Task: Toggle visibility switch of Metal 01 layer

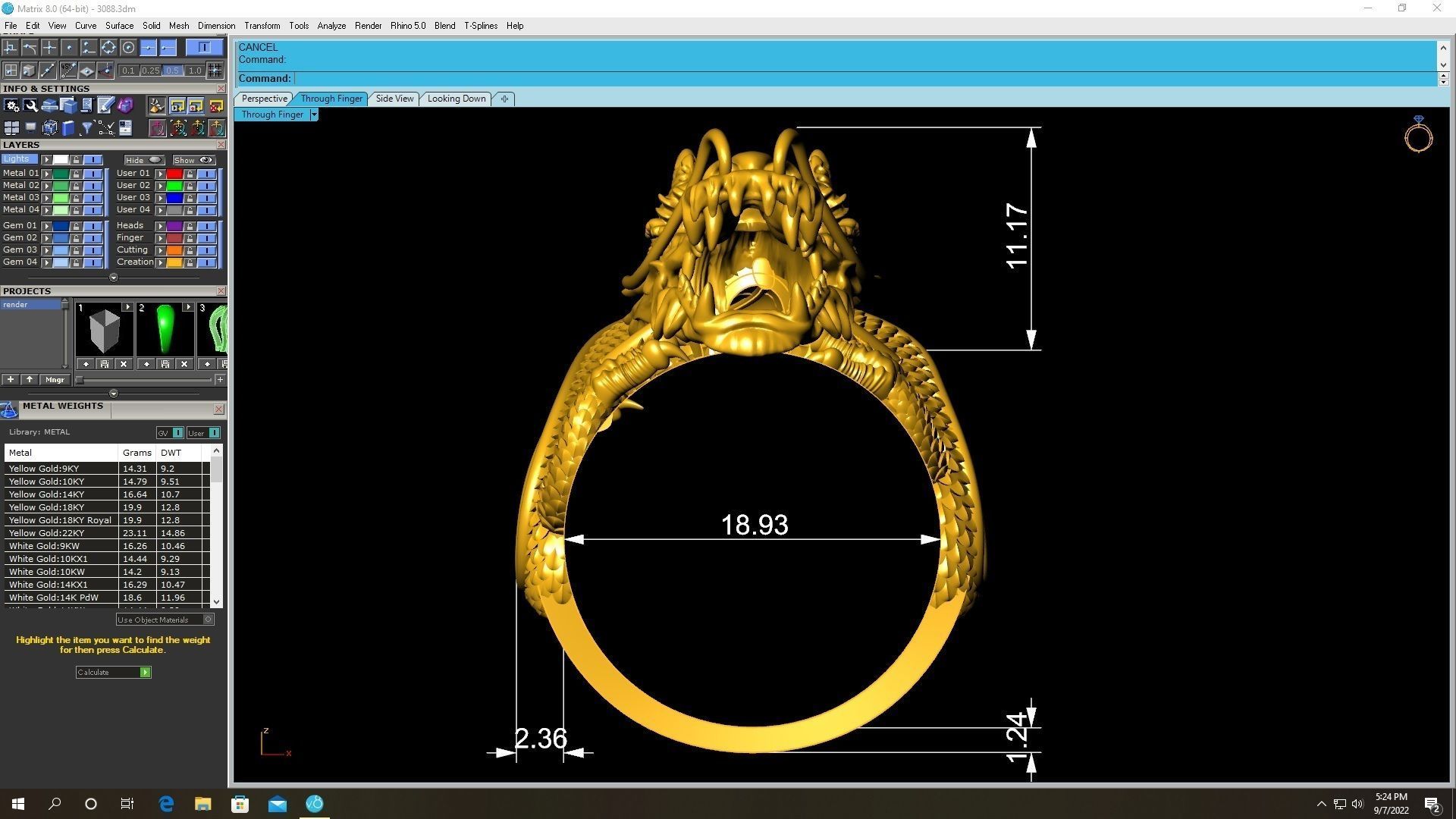Action: pos(93,174)
